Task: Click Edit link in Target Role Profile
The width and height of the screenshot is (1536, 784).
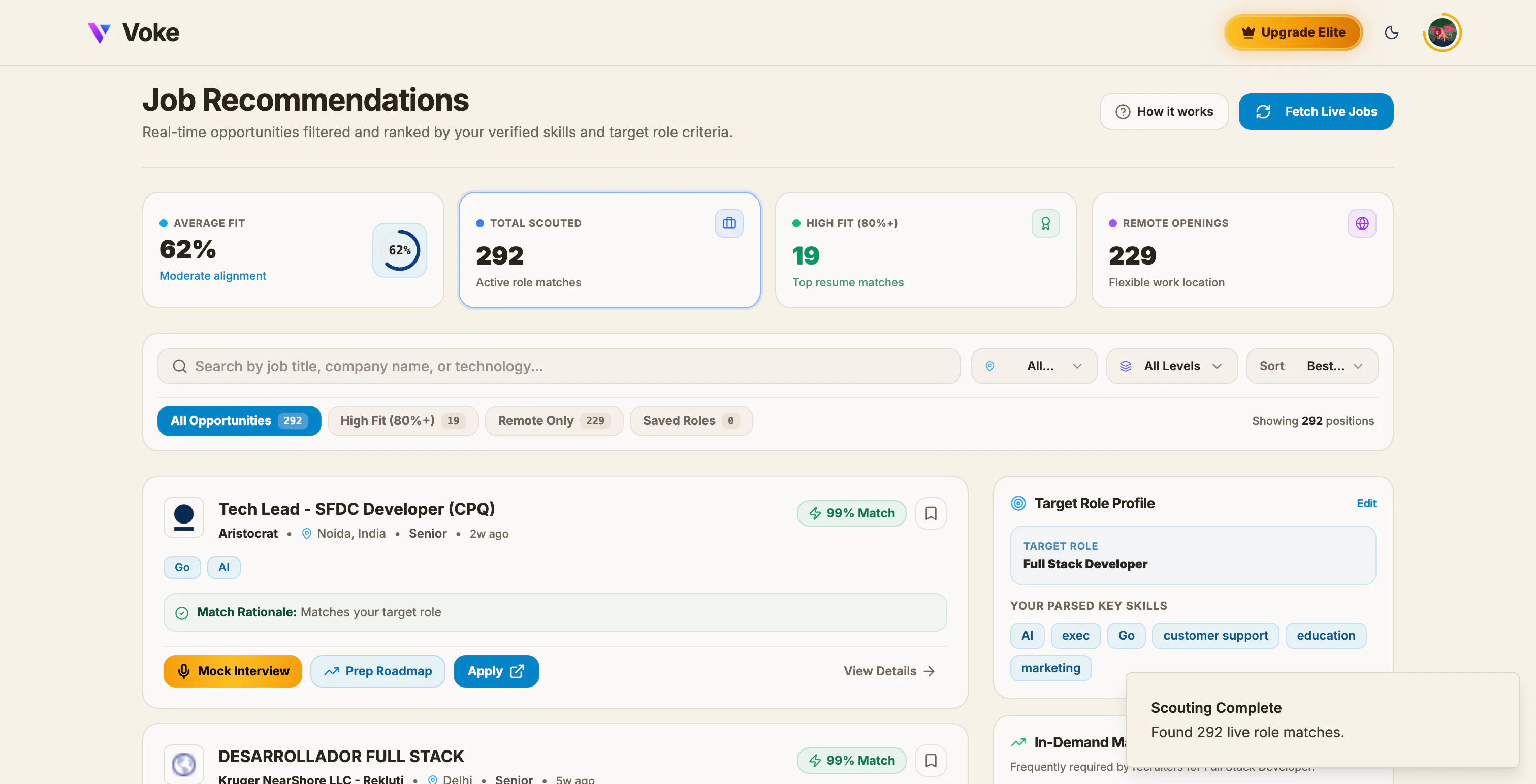Action: [x=1366, y=503]
